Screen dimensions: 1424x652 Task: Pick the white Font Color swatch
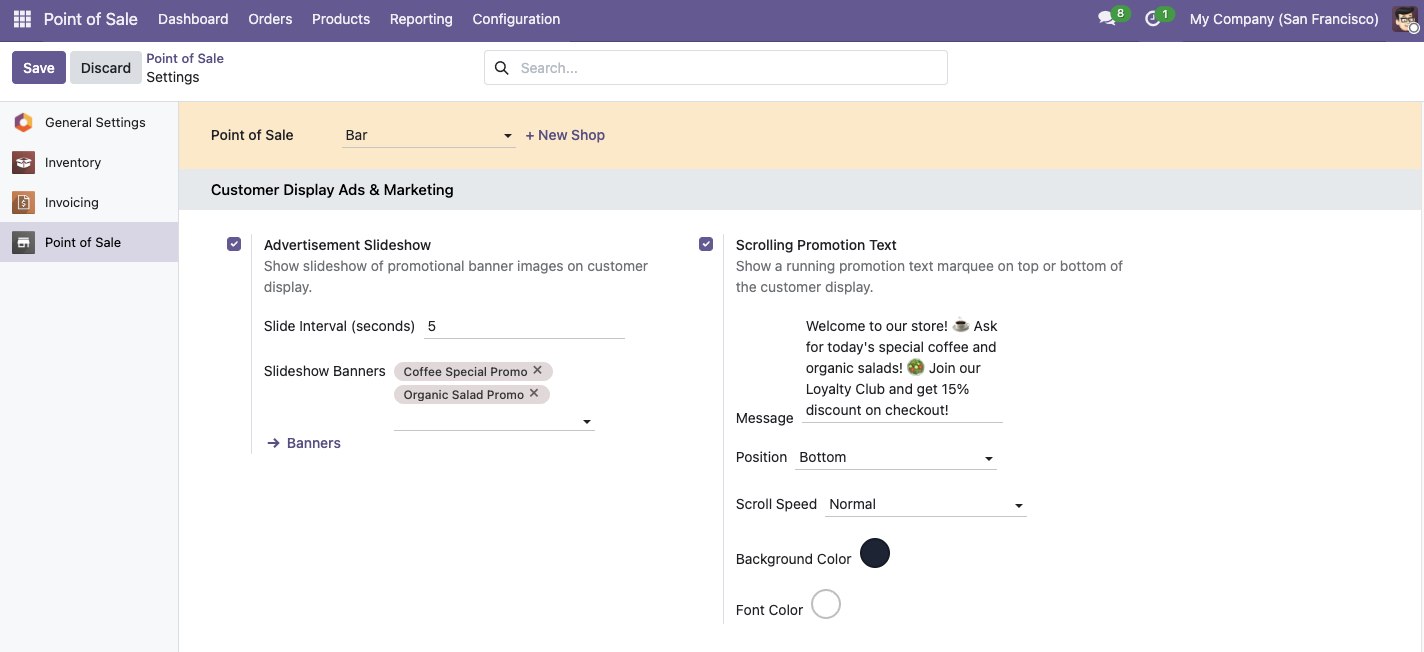click(826, 604)
